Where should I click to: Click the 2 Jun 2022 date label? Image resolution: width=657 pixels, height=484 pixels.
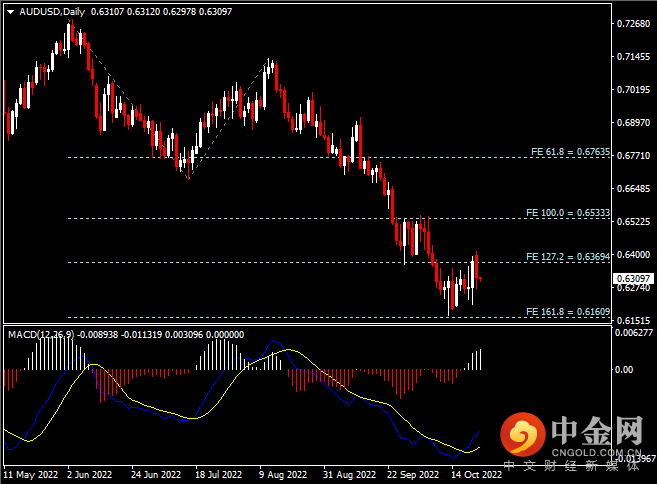(90, 475)
